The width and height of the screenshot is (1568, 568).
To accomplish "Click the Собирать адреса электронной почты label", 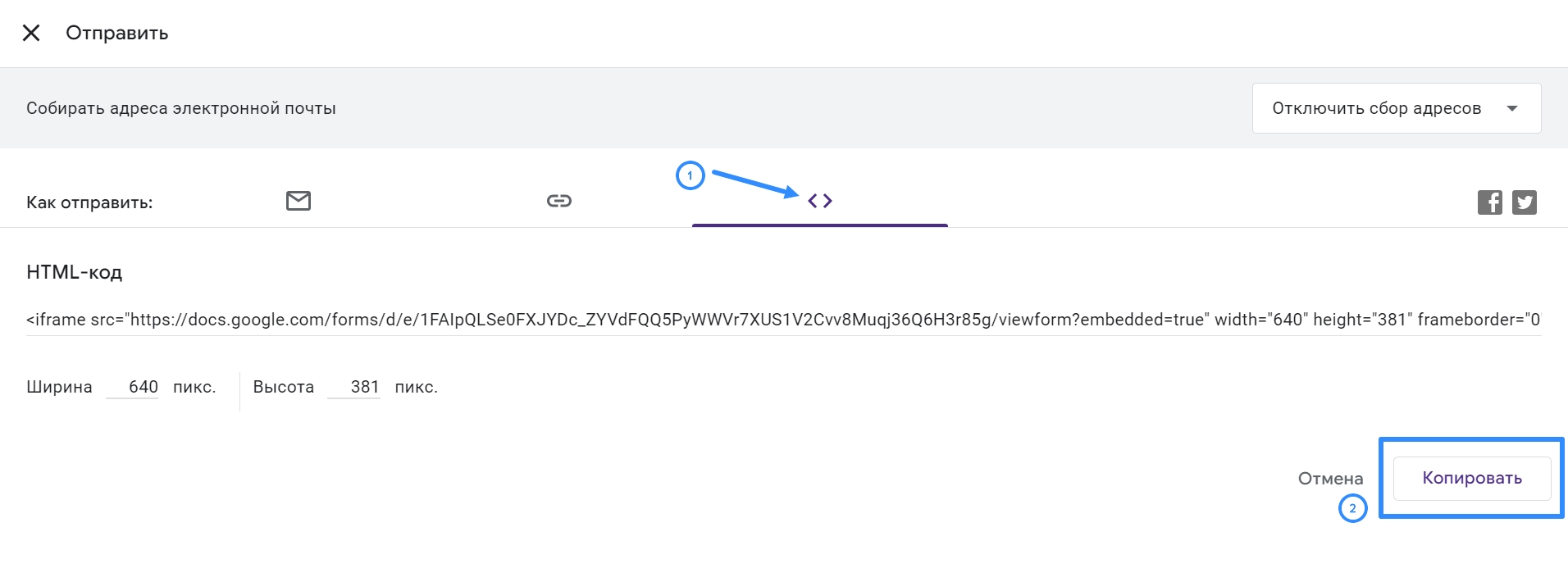I will pyautogui.click(x=181, y=108).
